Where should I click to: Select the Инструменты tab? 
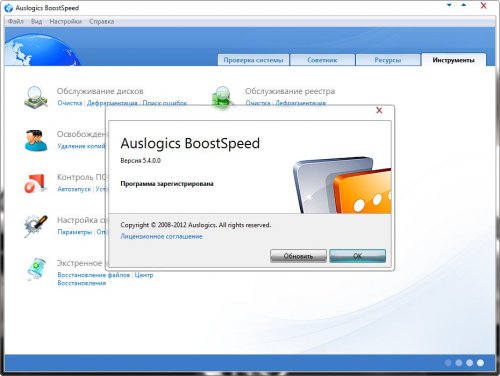coord(453,60)
